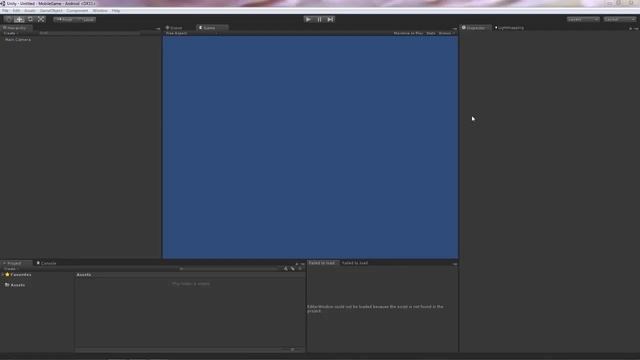The image size is (640, 360).
Task: Select the inactive Failed to load tab
Action: (x=355, y=263)
